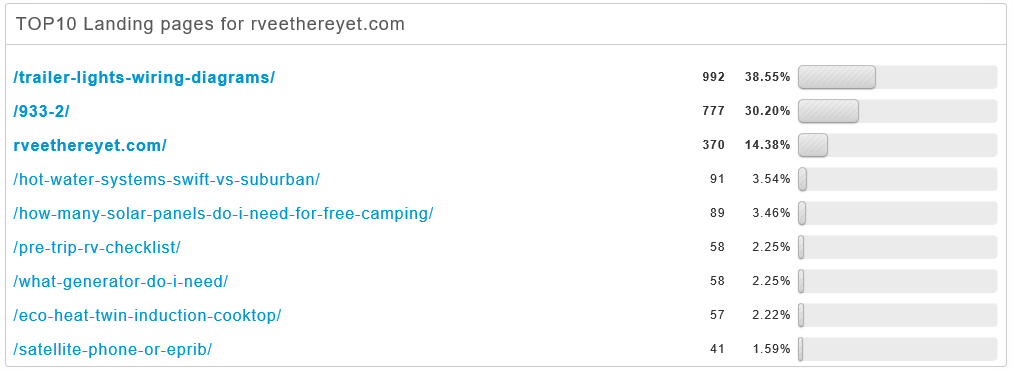
Task: Click the 30.20% progress bar for /933-2/
Action: click(x=898, y=111)
